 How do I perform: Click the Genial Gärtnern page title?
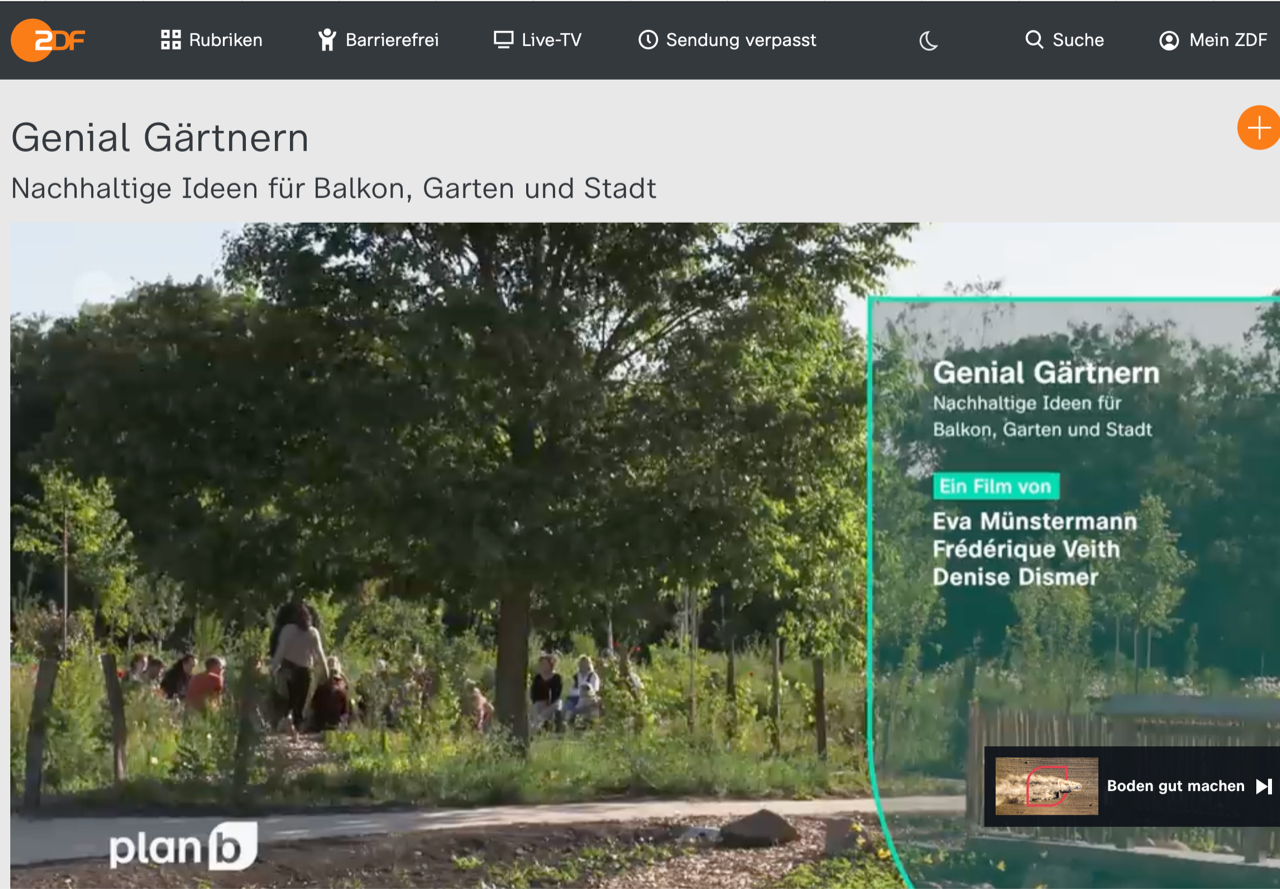[160, 138]
